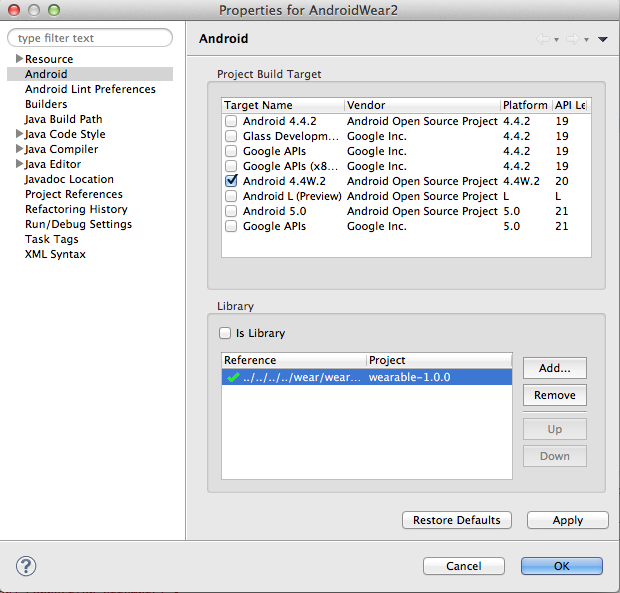Select the Resource tree item
Screen dimensions: 620x593
point(49,59)
